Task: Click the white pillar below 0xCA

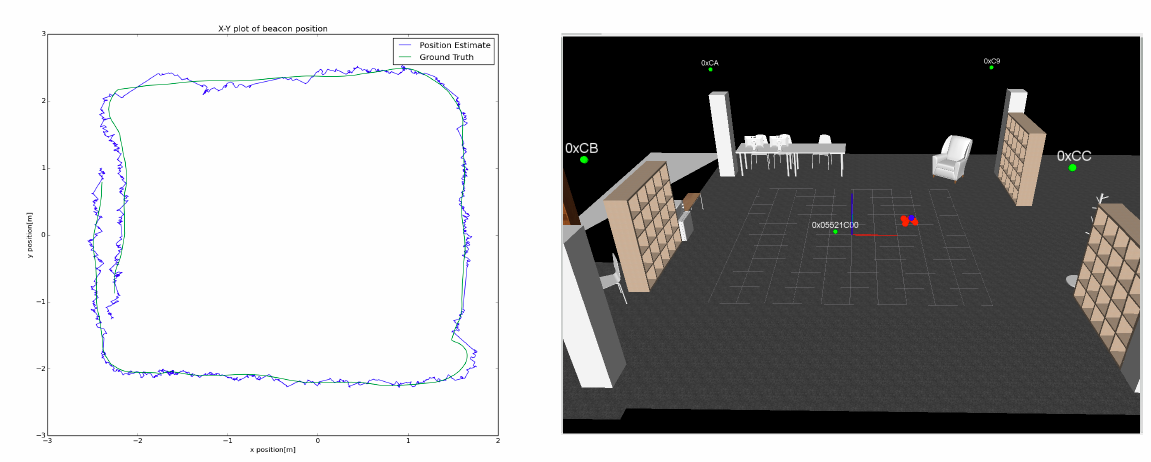Action: [x=722, y=135]
